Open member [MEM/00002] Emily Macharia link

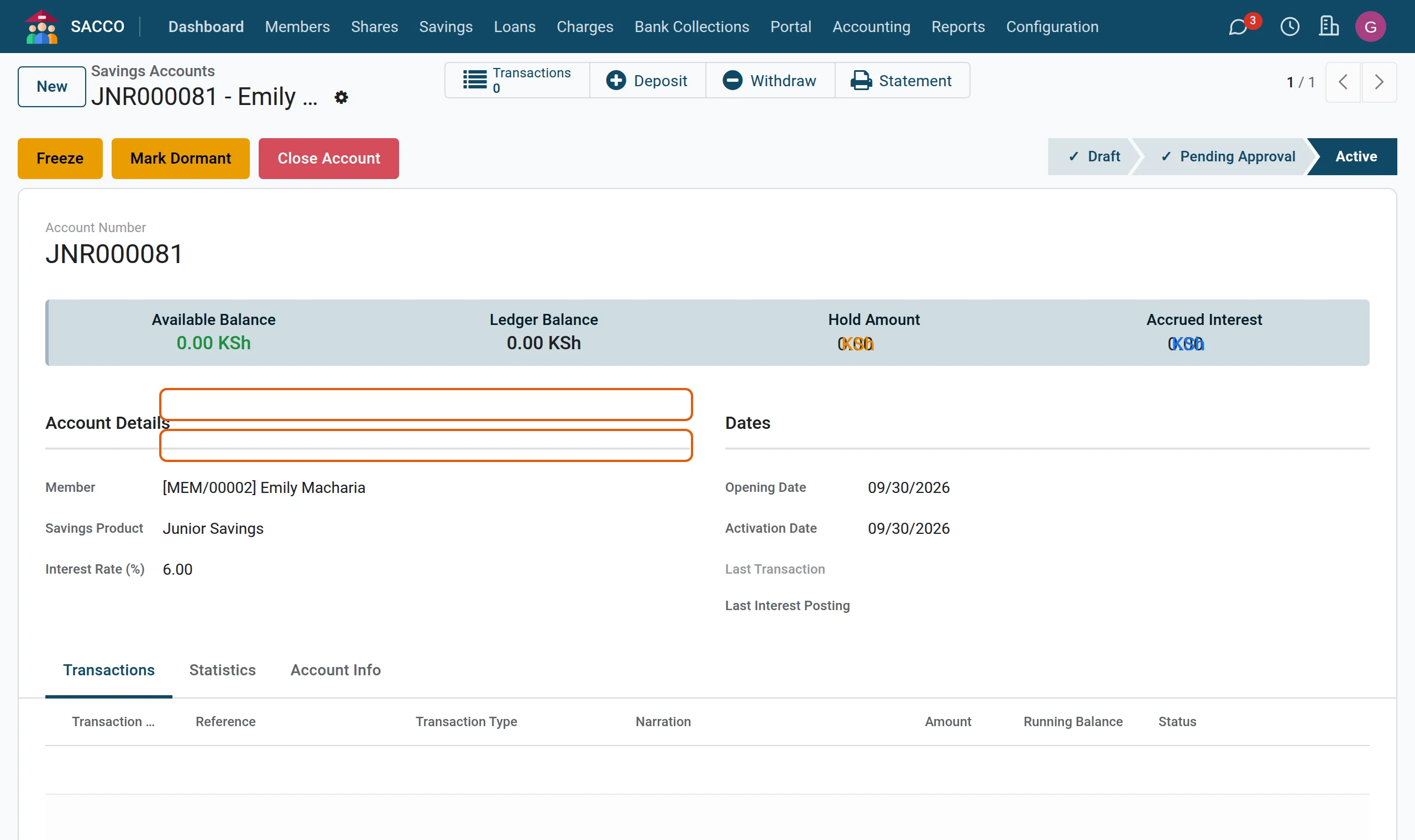pos(264,488)
